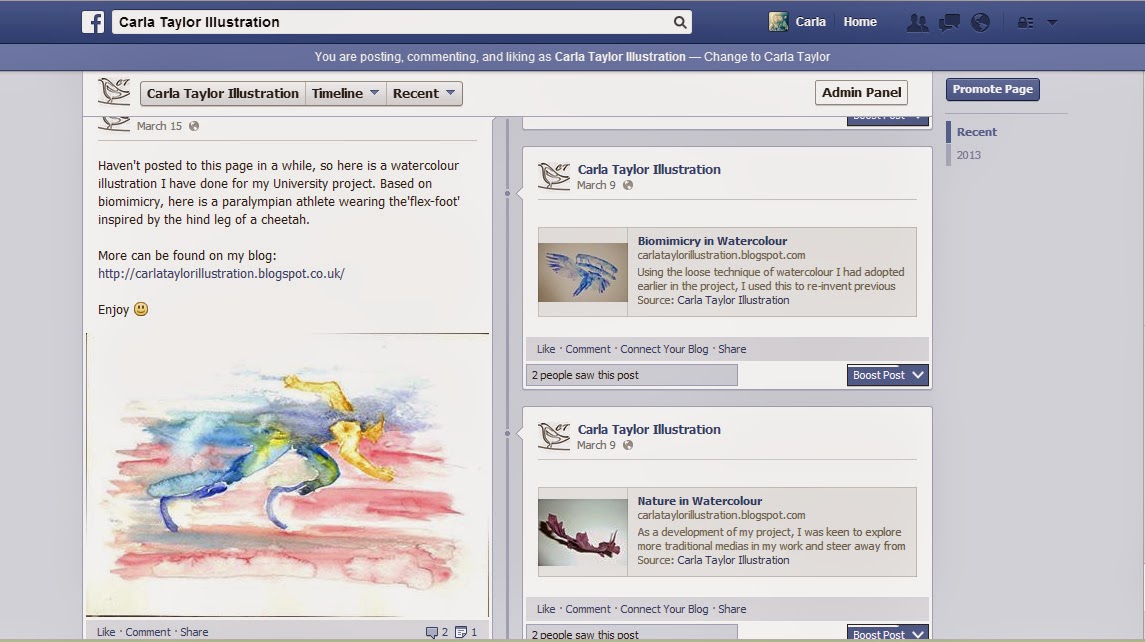Click page name on Nature in Watercolour post

pos(649,429)
